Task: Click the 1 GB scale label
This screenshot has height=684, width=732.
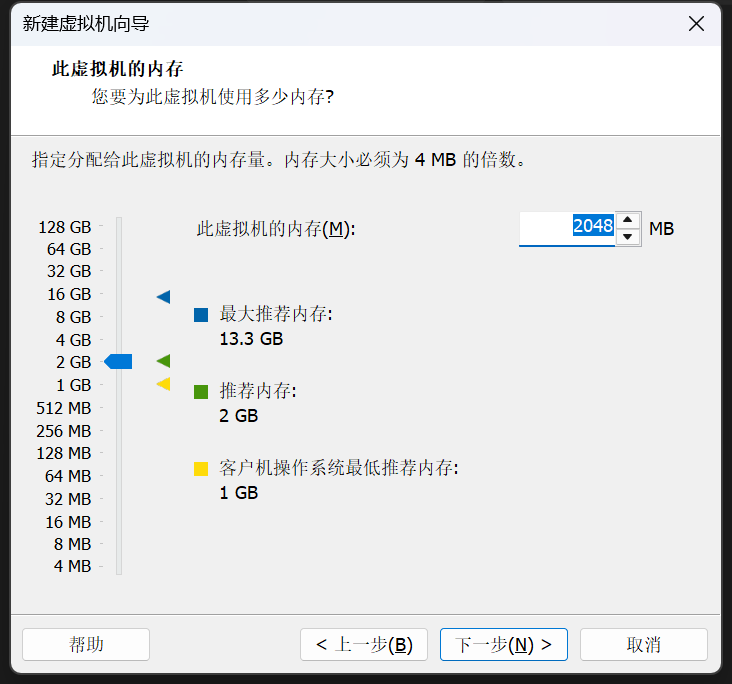Action: pos(73,385)
